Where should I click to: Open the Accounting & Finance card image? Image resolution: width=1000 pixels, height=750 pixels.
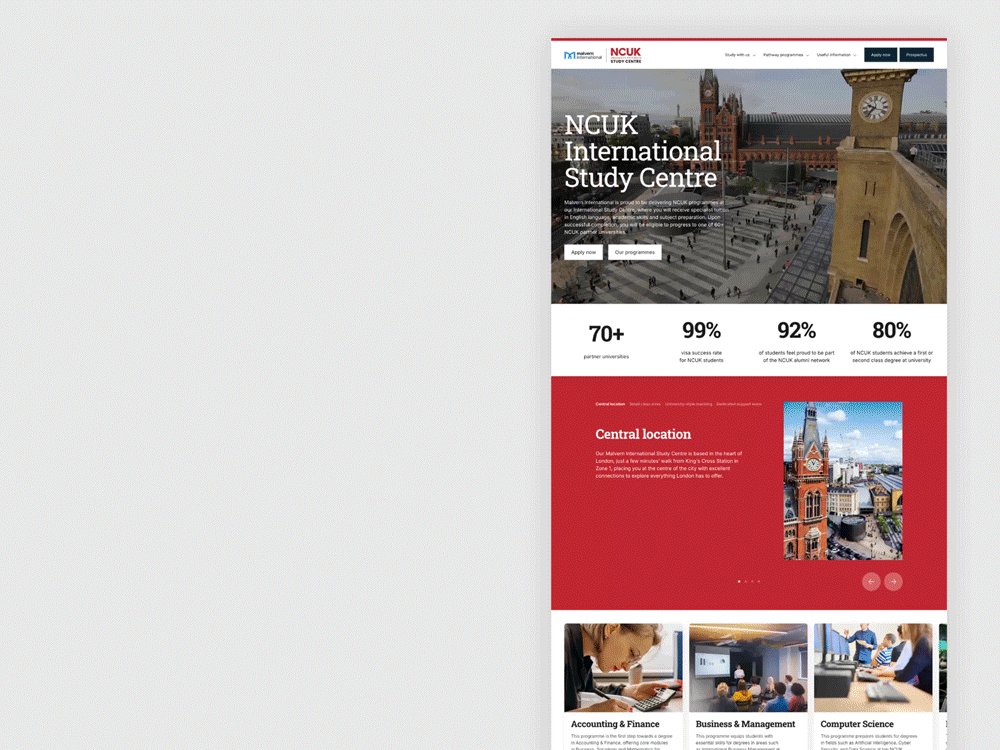click(x=623, y=668)
